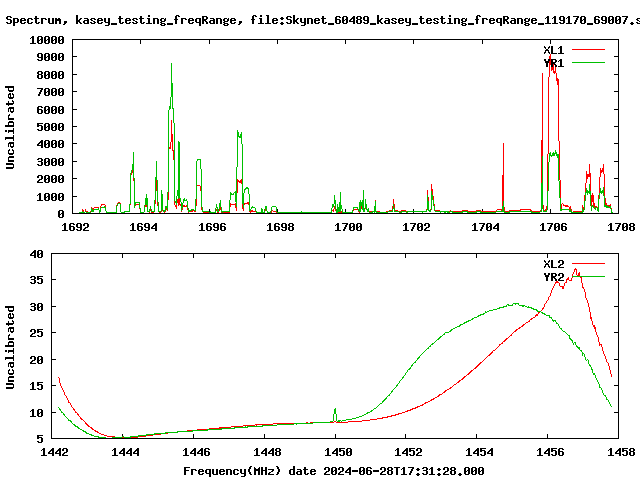Click the green YR1 legend line sample
The image size is (640, 480).
point(588,63)
